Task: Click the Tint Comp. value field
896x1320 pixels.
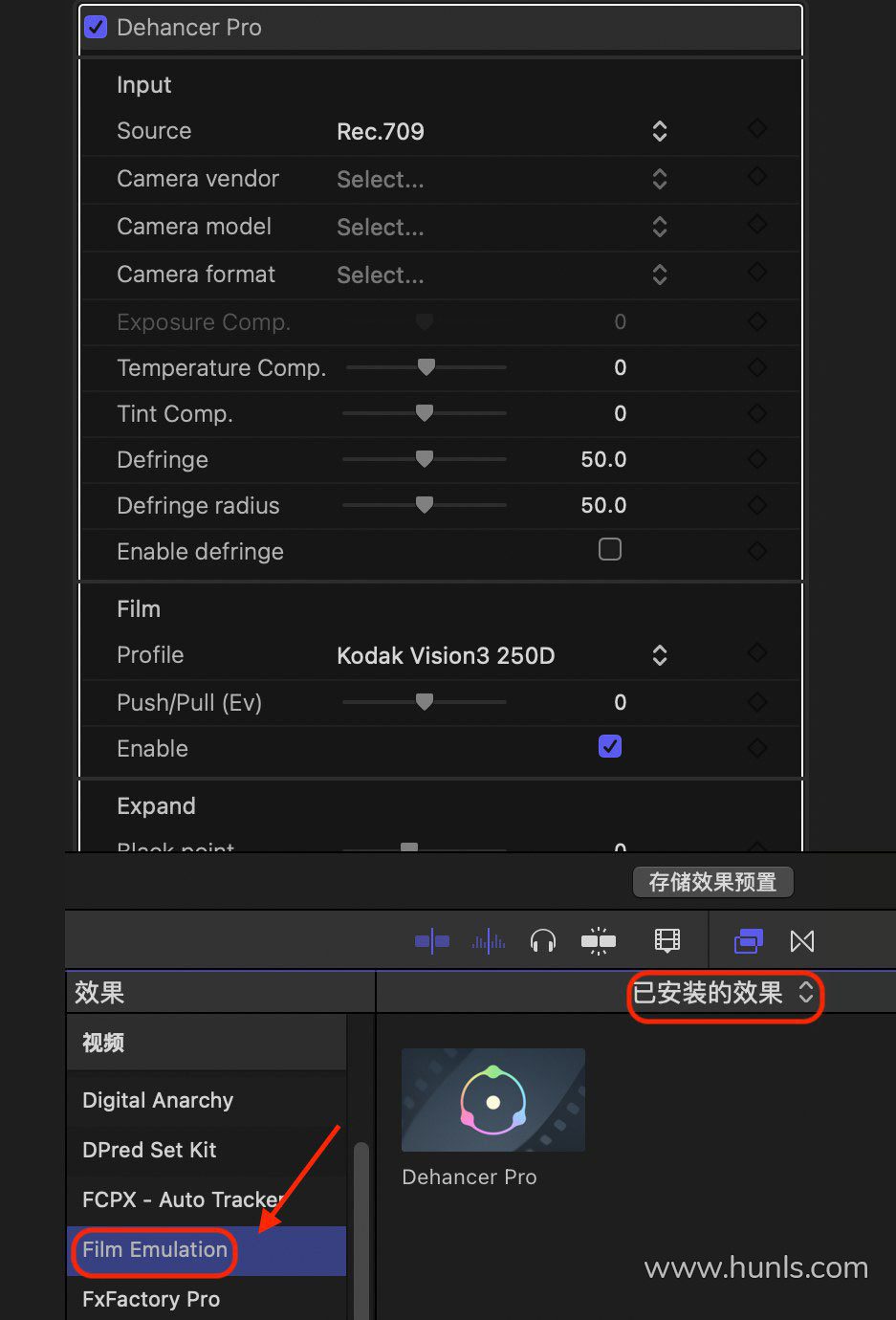Action: click(x=620, y=413)
